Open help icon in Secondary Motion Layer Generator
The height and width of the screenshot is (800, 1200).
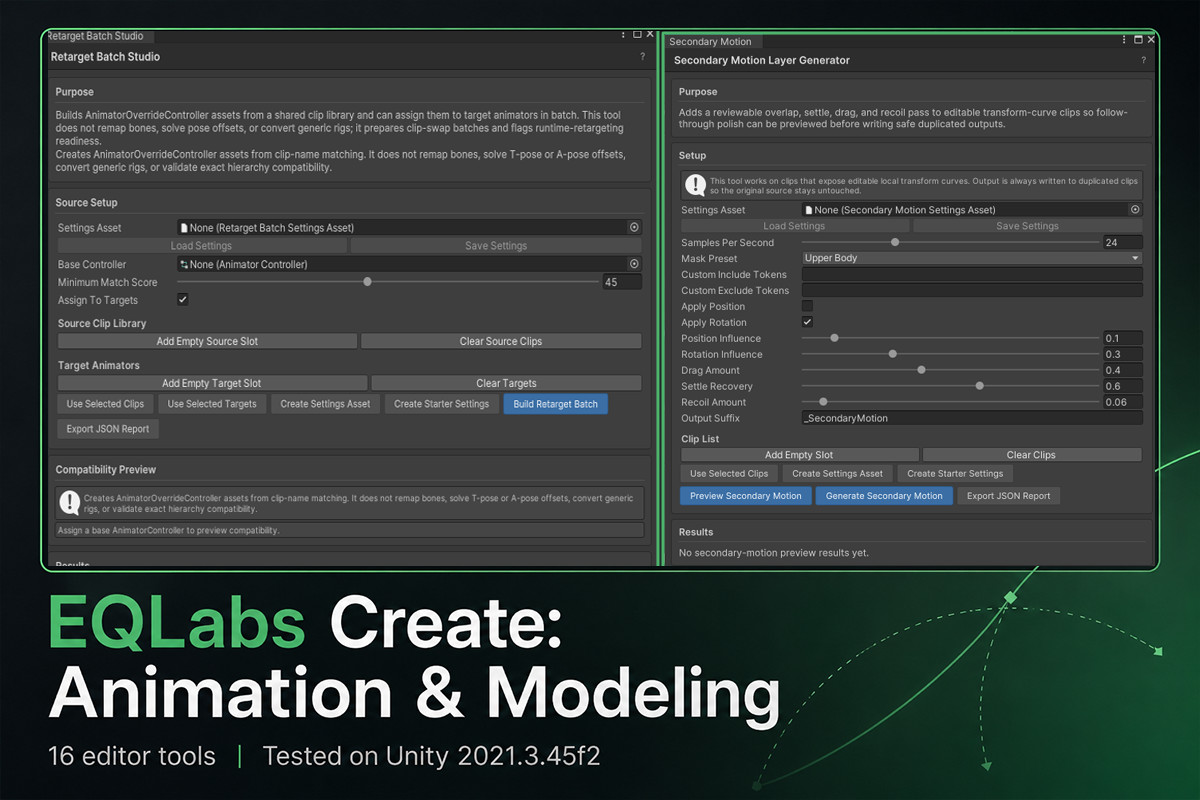pyautogui.click(x=1143, y=61)
